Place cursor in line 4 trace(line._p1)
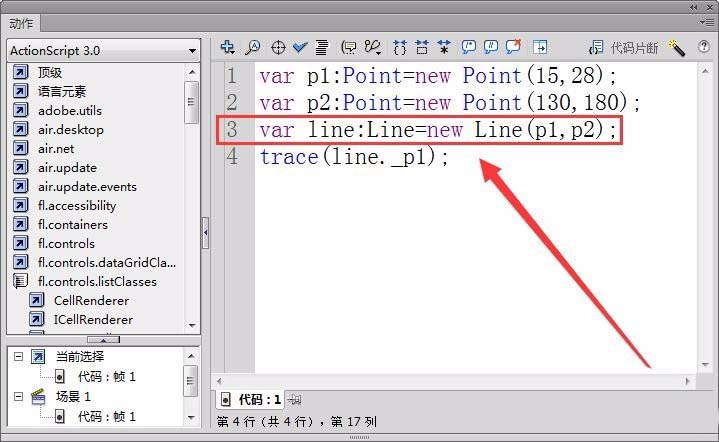The image size is (719, 442). [x=354, y=157]
